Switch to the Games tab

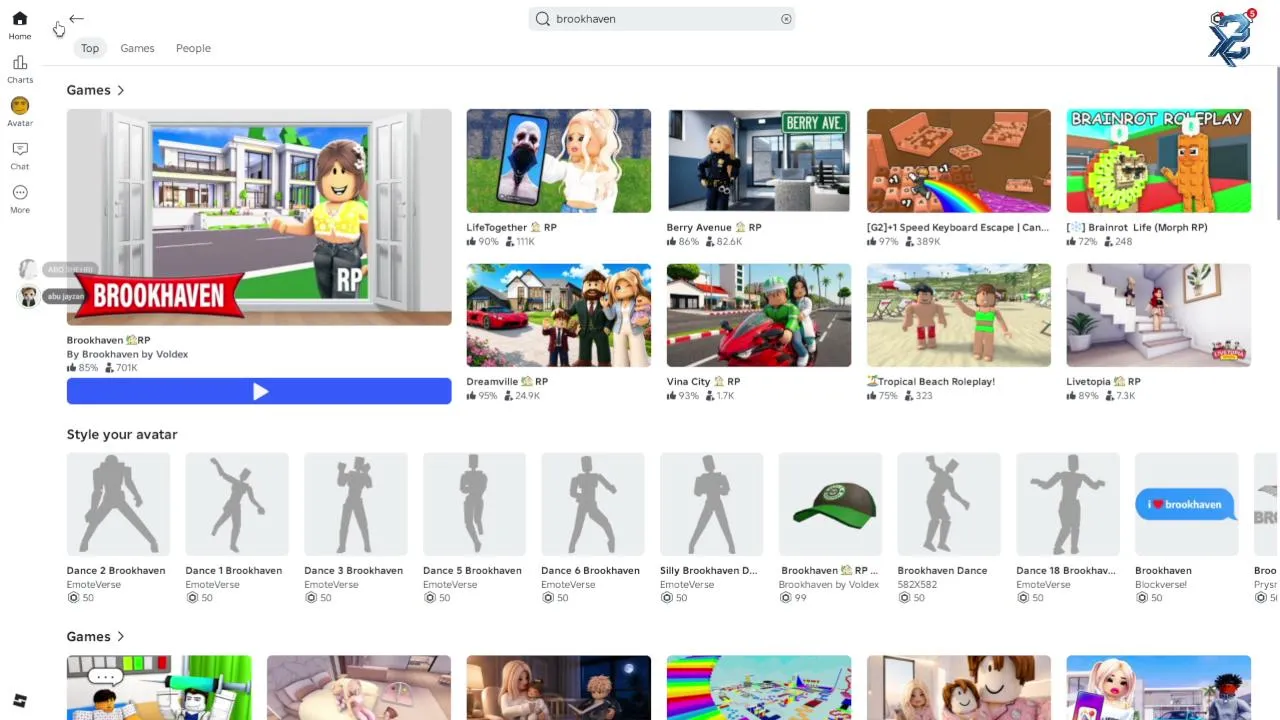coord(137,48)
